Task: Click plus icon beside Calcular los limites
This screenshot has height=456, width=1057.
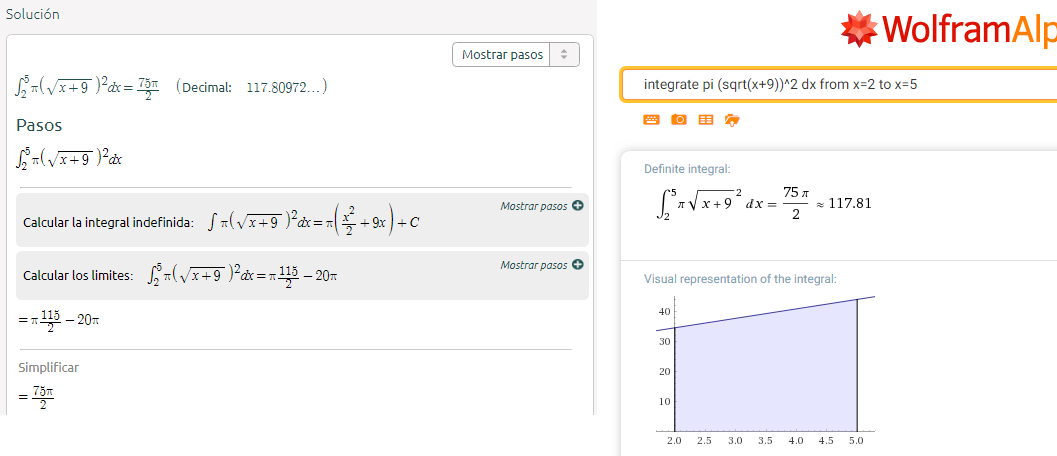Action: point(577,265)
